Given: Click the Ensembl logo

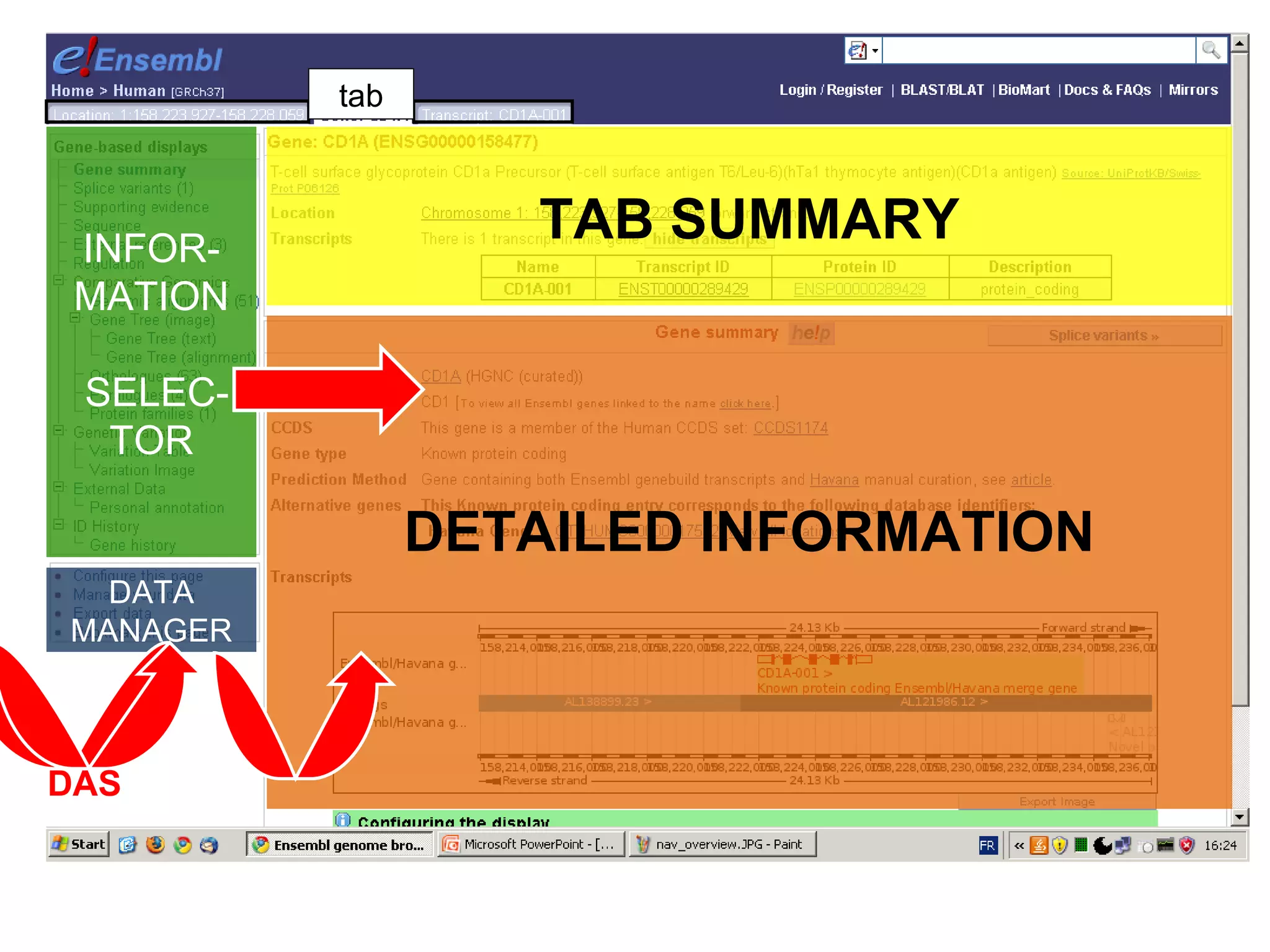Looking at the screenshot, I should point(137,57).
